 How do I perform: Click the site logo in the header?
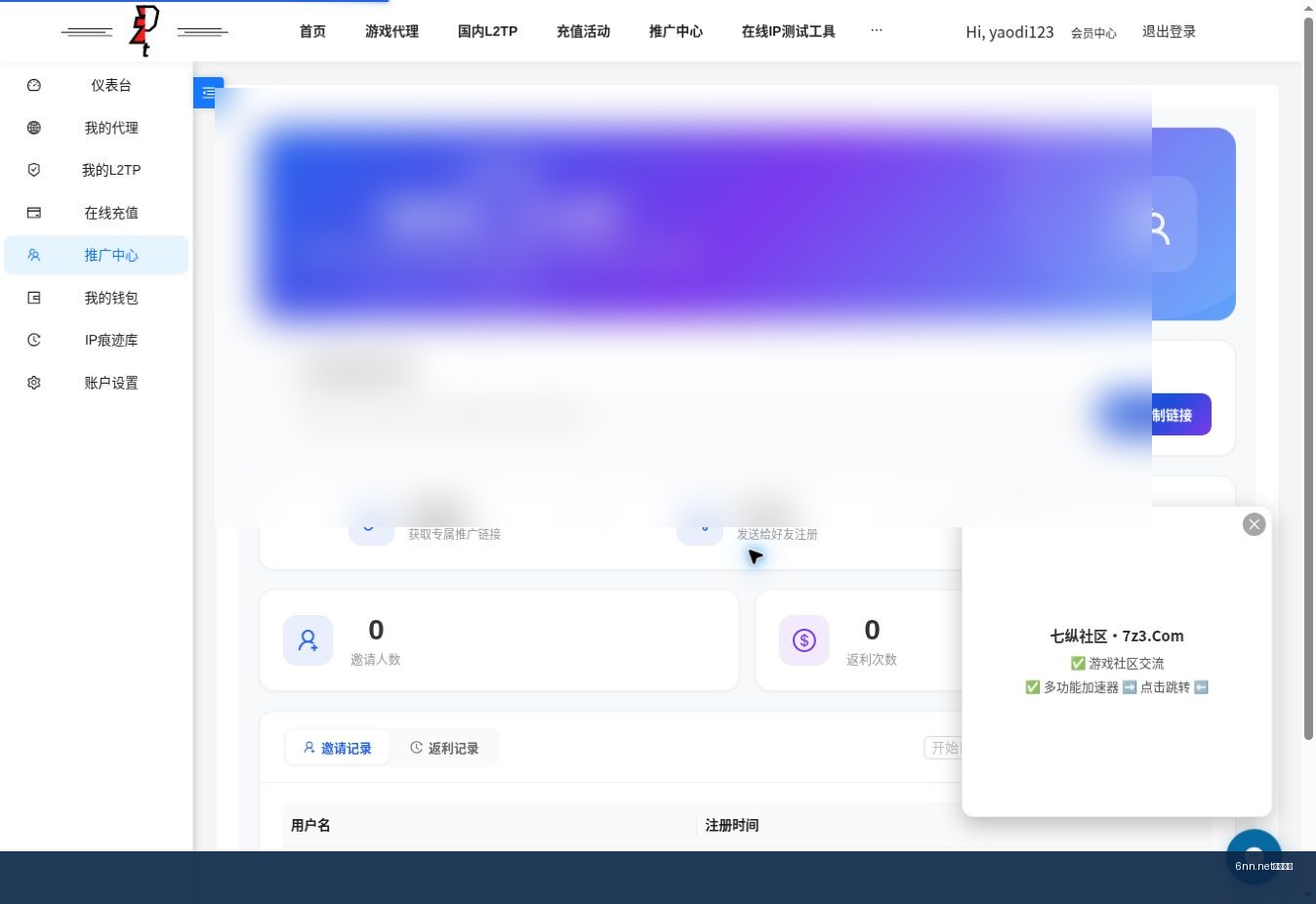(144, 31)
